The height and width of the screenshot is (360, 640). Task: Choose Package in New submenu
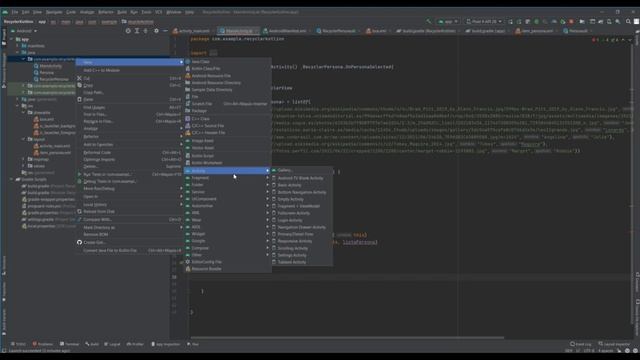click(x=227, y=111)
